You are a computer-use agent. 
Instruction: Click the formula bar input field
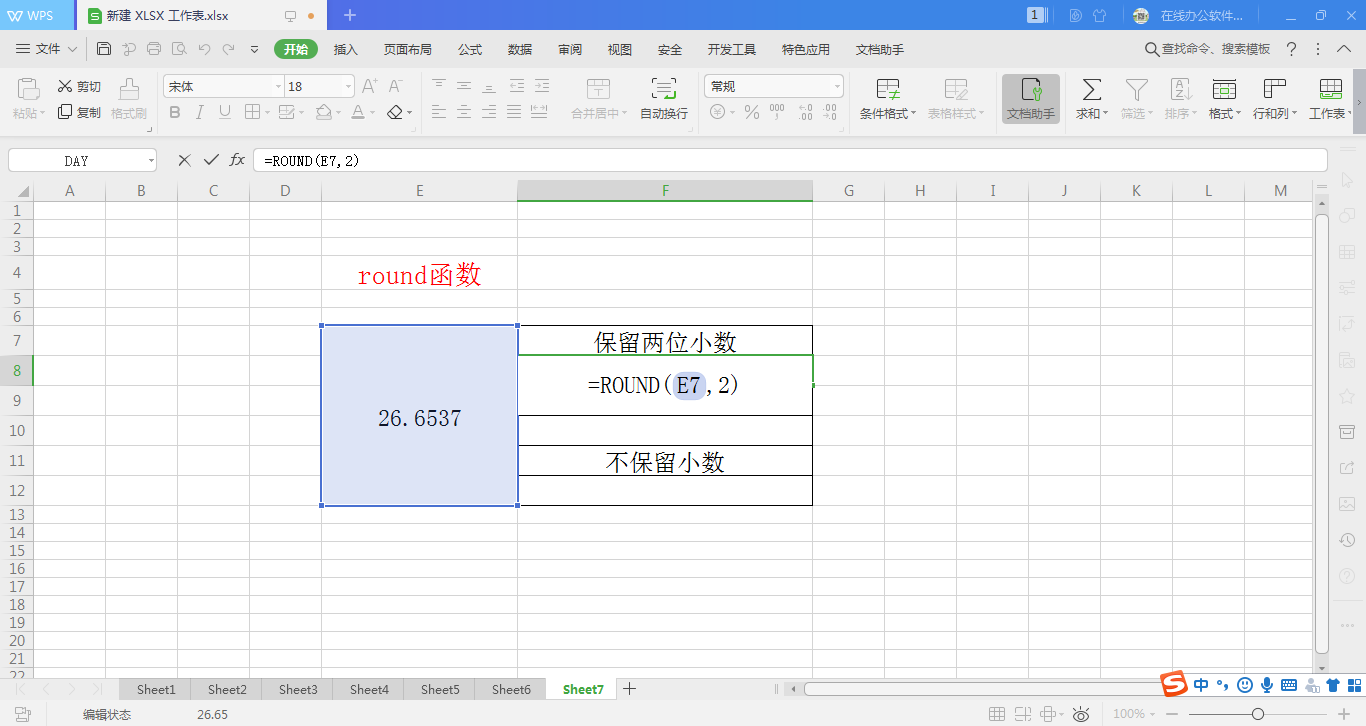pos(790,160)
